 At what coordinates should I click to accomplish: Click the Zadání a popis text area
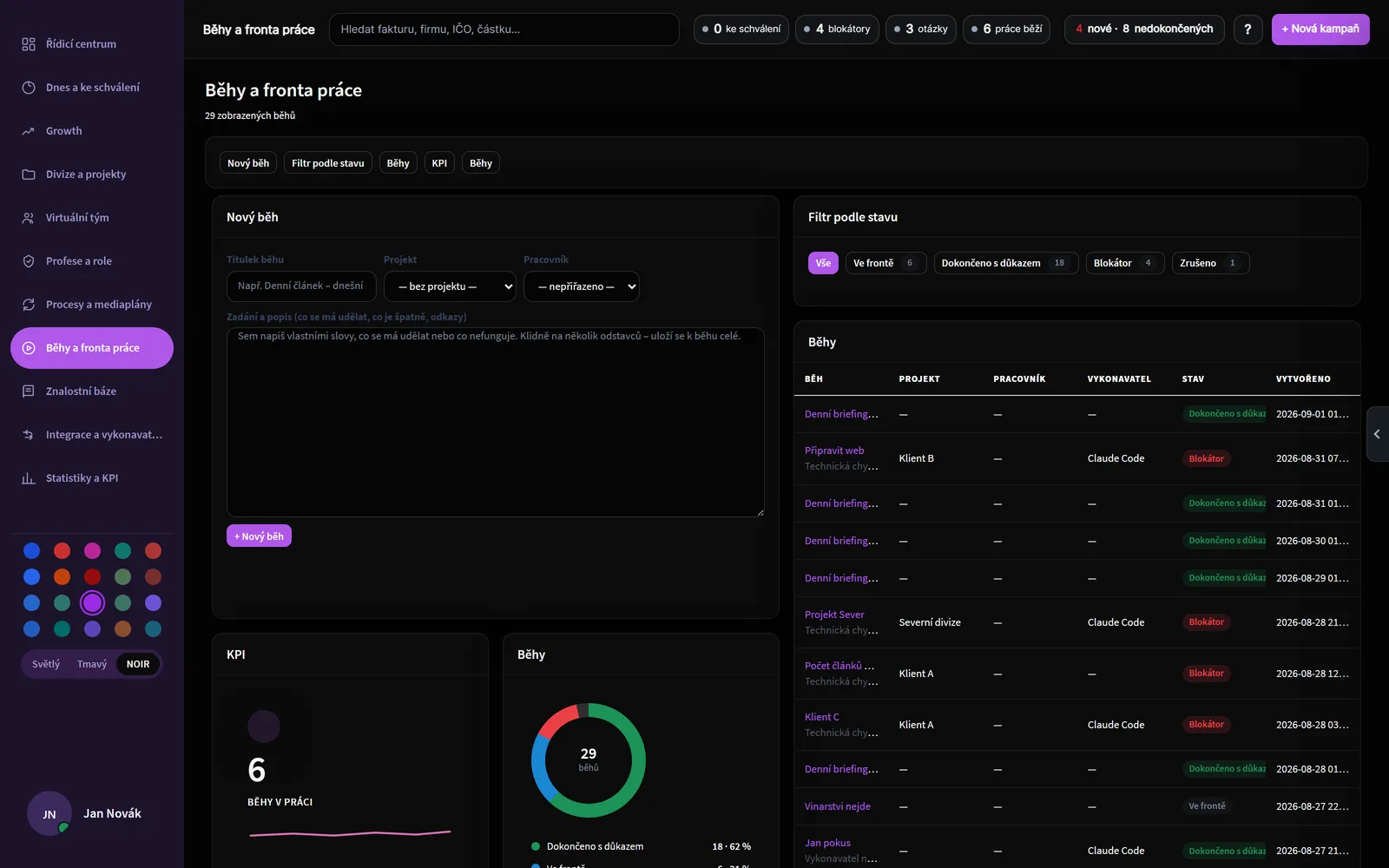pos(496,422)
